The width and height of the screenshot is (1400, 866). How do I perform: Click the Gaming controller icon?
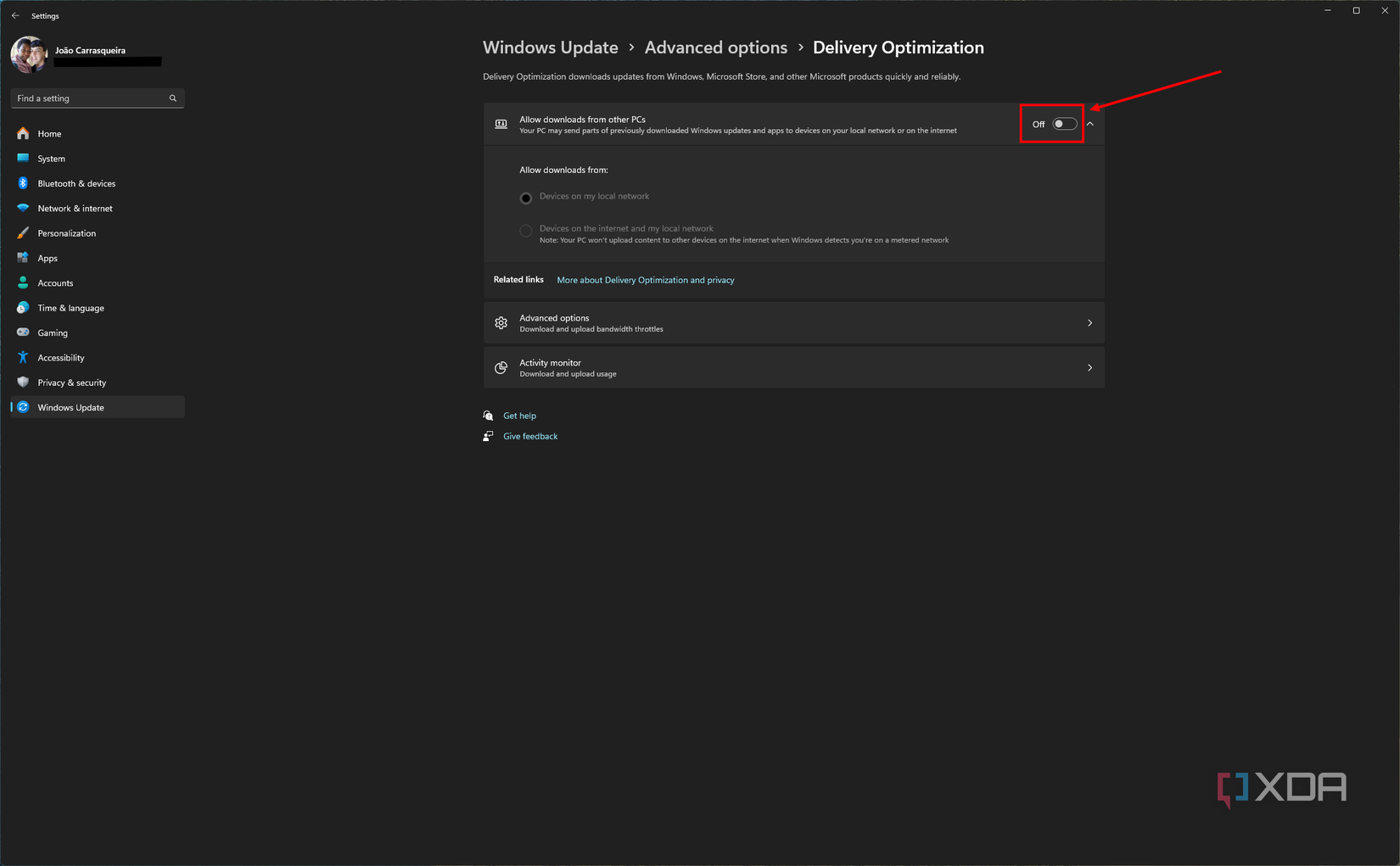23,332
